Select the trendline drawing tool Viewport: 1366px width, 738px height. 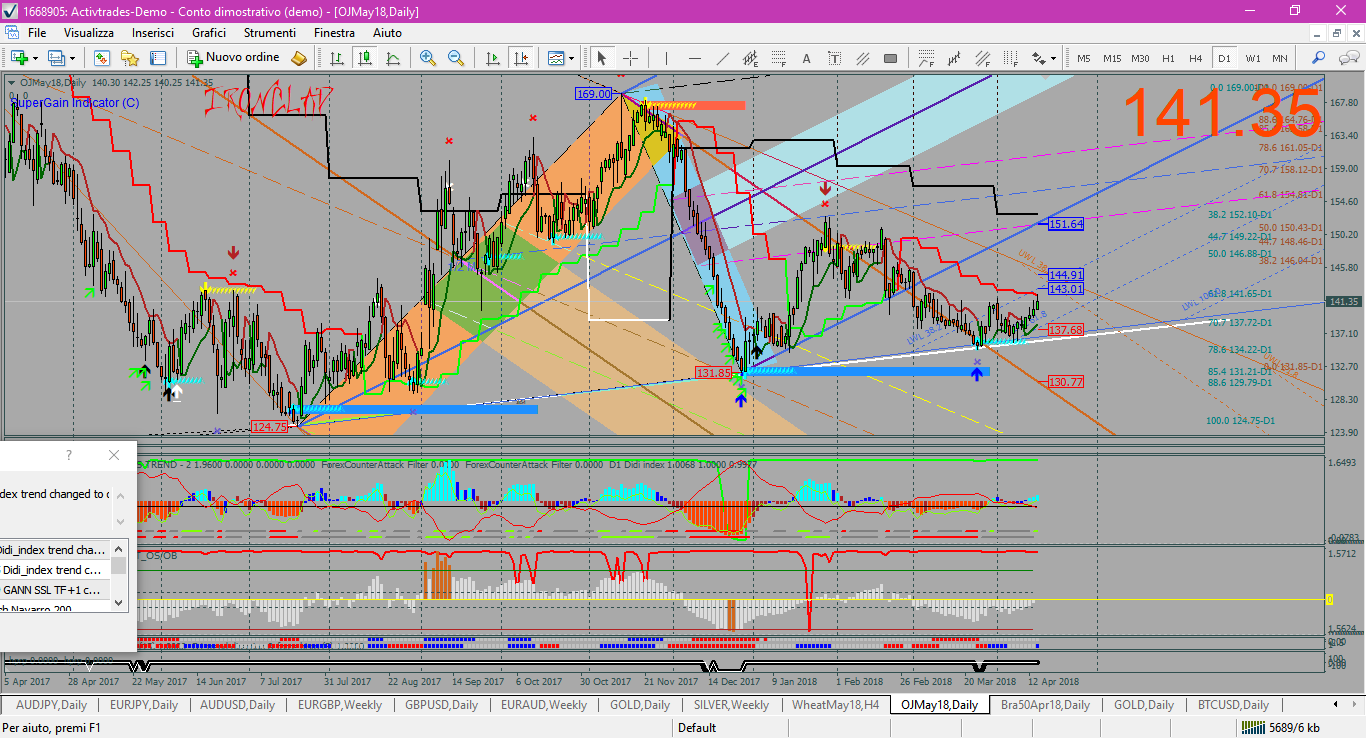(x=723, y=58)
